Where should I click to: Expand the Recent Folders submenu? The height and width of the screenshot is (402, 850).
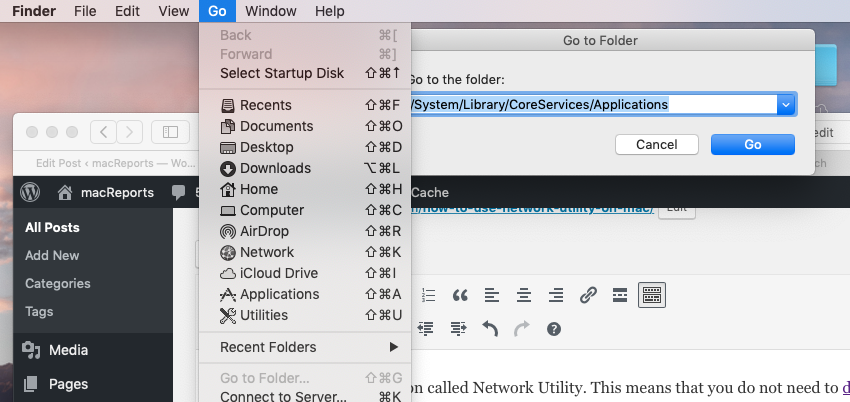click(x=305, y=347)
